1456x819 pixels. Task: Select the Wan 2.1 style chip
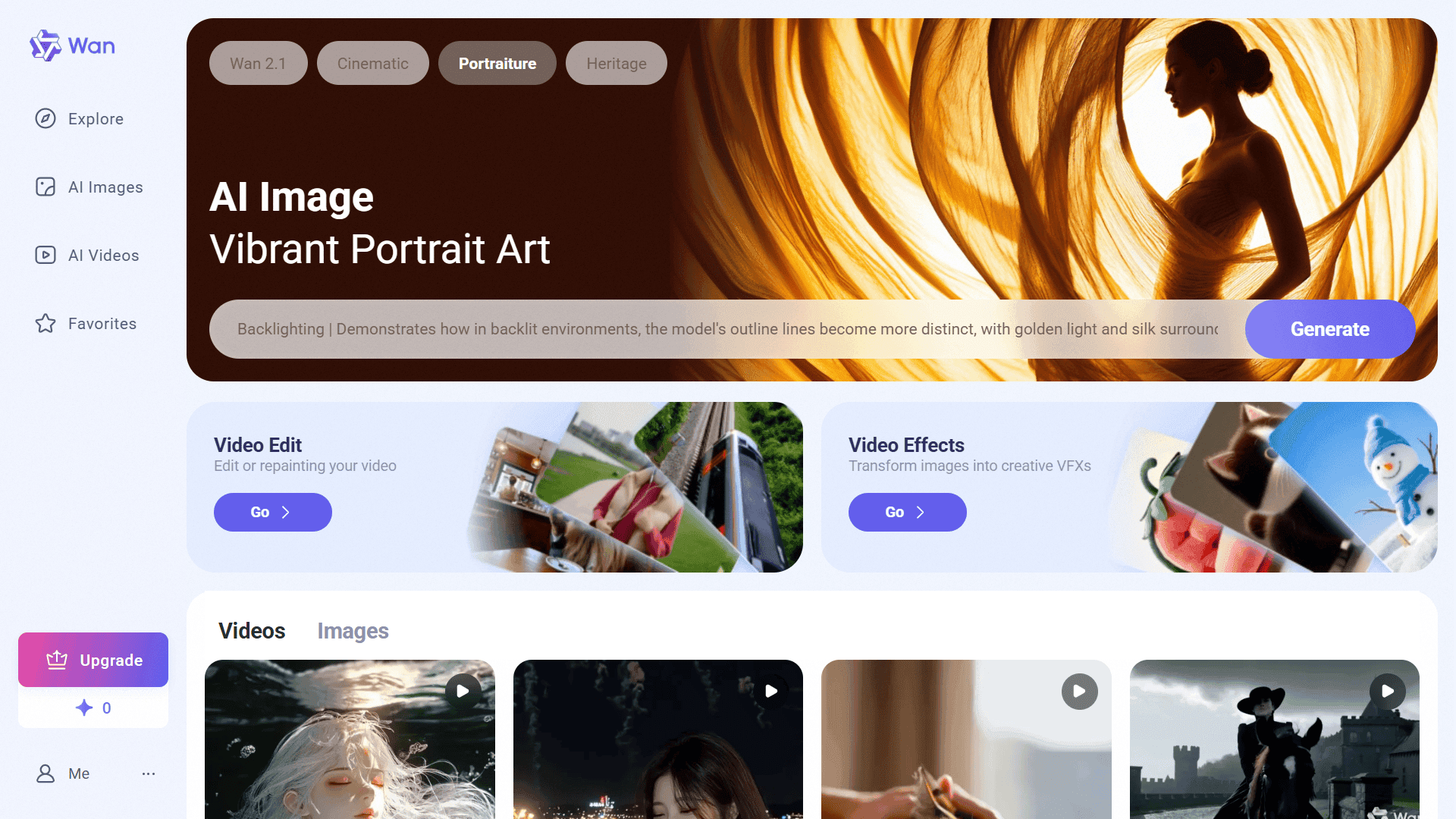(x=258, y=63)
